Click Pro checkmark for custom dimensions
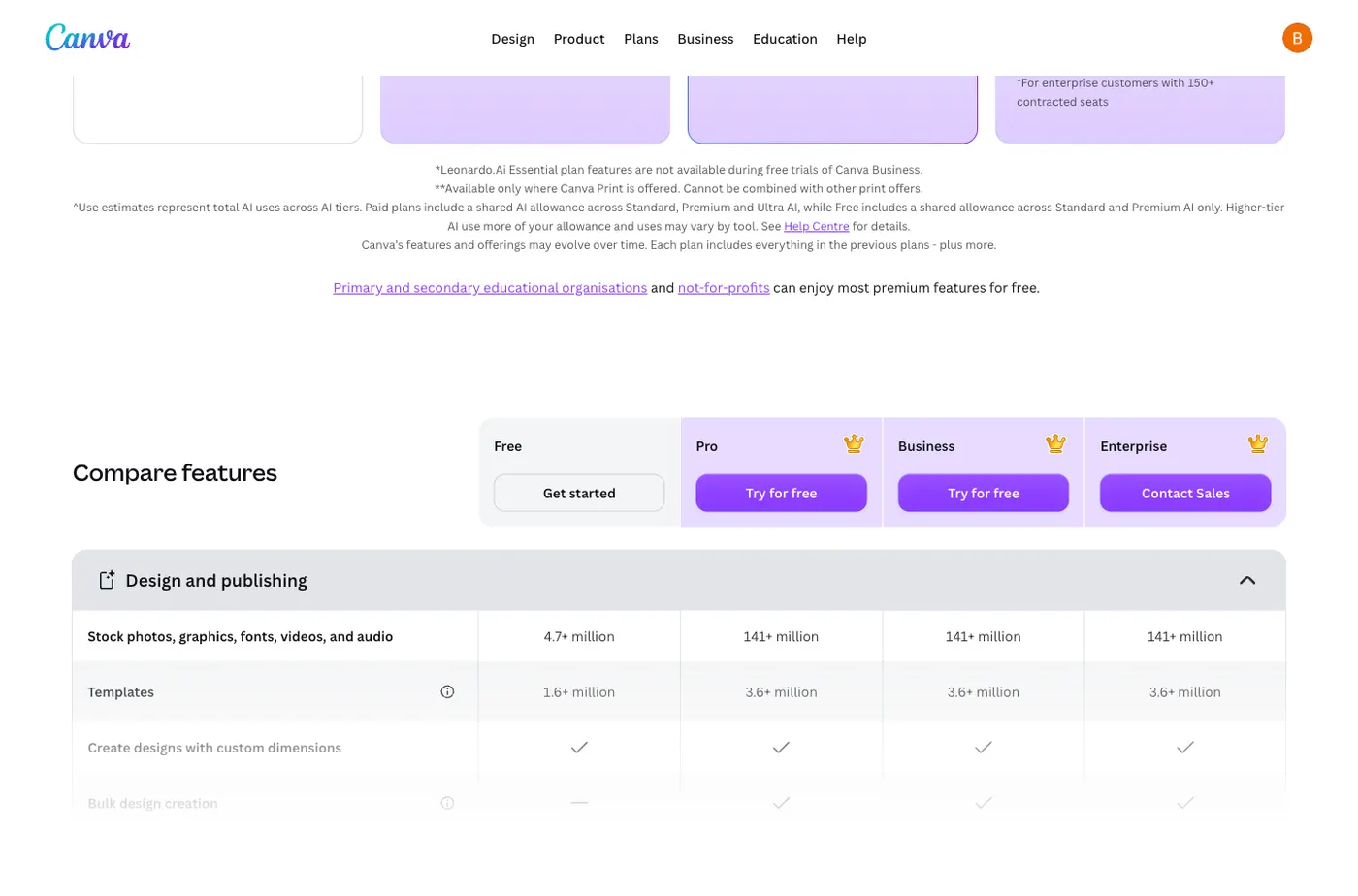The image size is (1358, 896). pyautogui.click(x=781, y=747)
